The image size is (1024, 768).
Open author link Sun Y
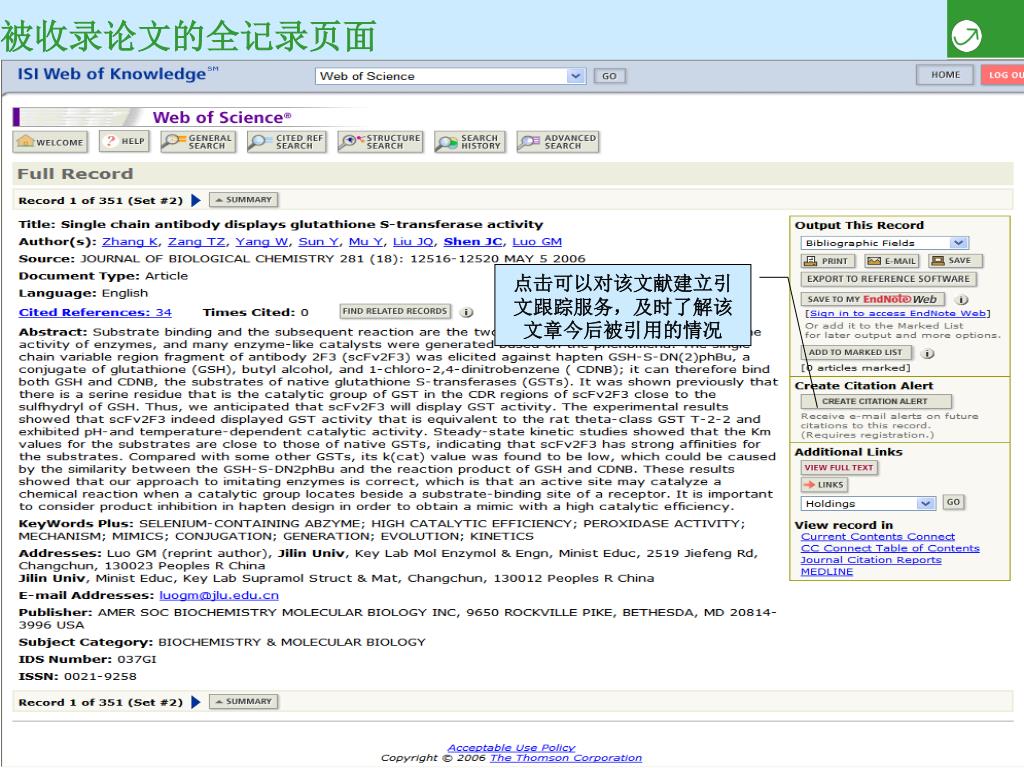pos(319,242)
